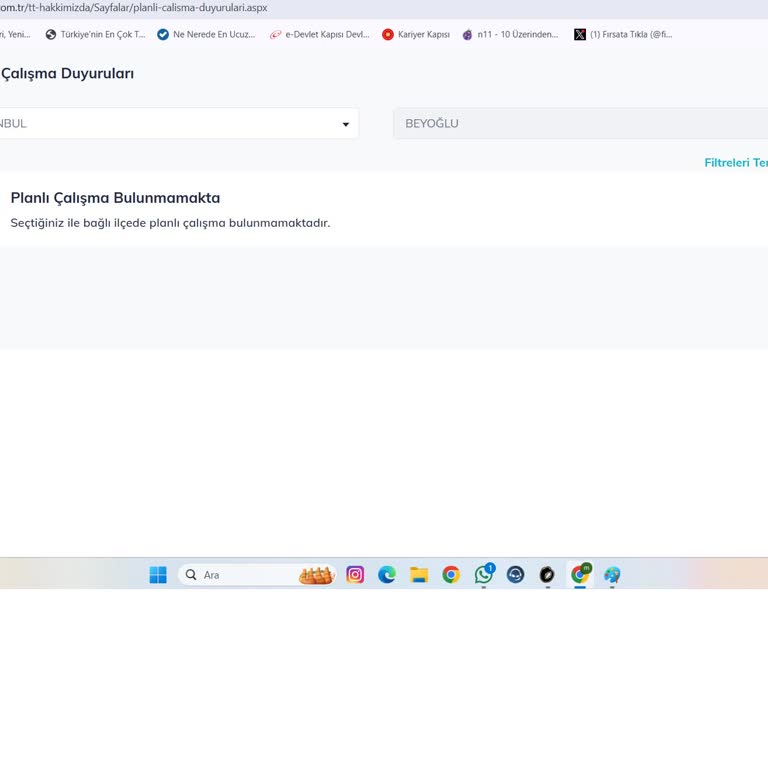The height and width of the screenshot is (768, 768).
Task: Open the Ne Nerede En Ucuz bookmark
Action: (x=206, y=34)
